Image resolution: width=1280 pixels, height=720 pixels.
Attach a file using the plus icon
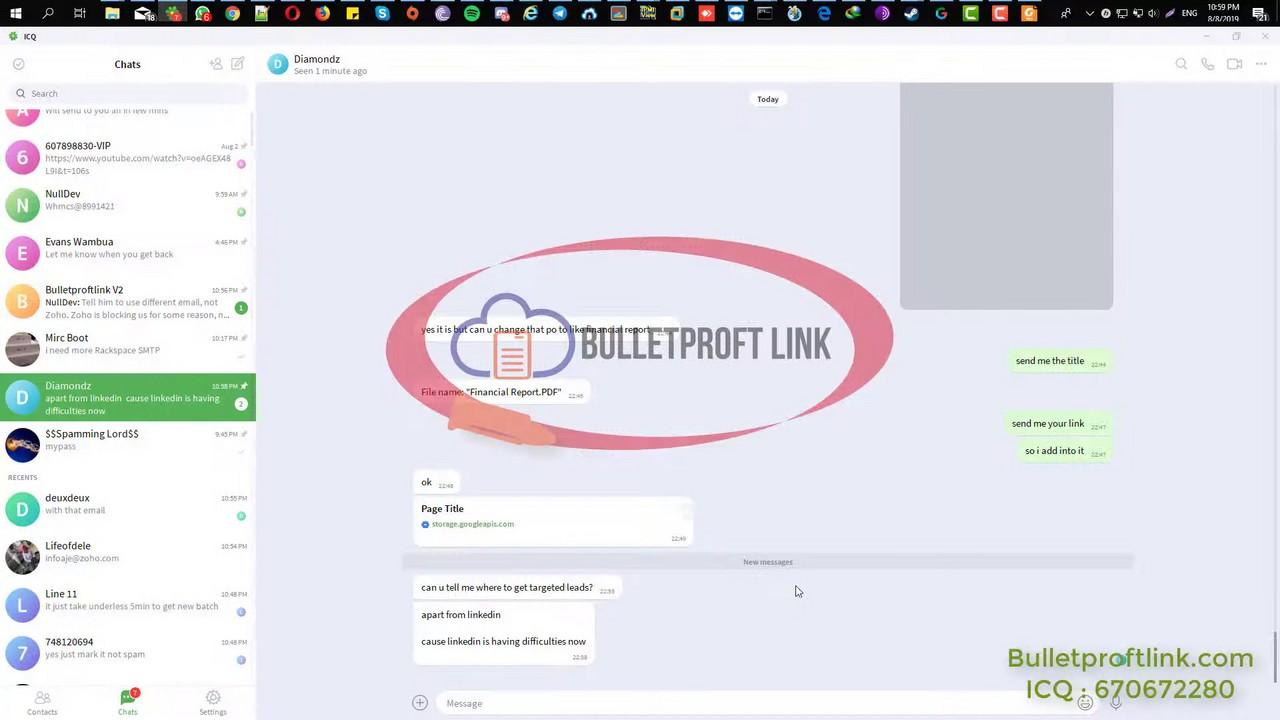click(420, 703)
